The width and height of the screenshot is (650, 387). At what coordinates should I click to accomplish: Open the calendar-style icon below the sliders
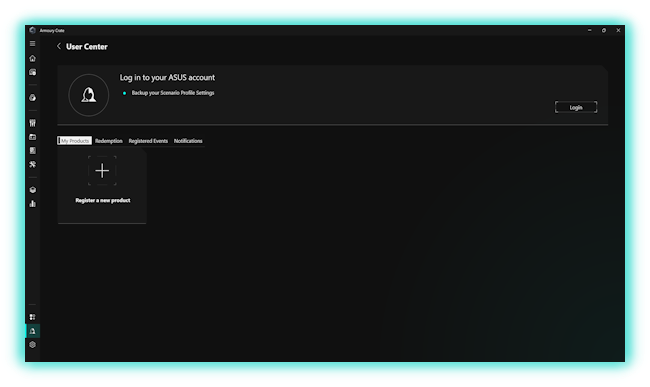[33, 137]
